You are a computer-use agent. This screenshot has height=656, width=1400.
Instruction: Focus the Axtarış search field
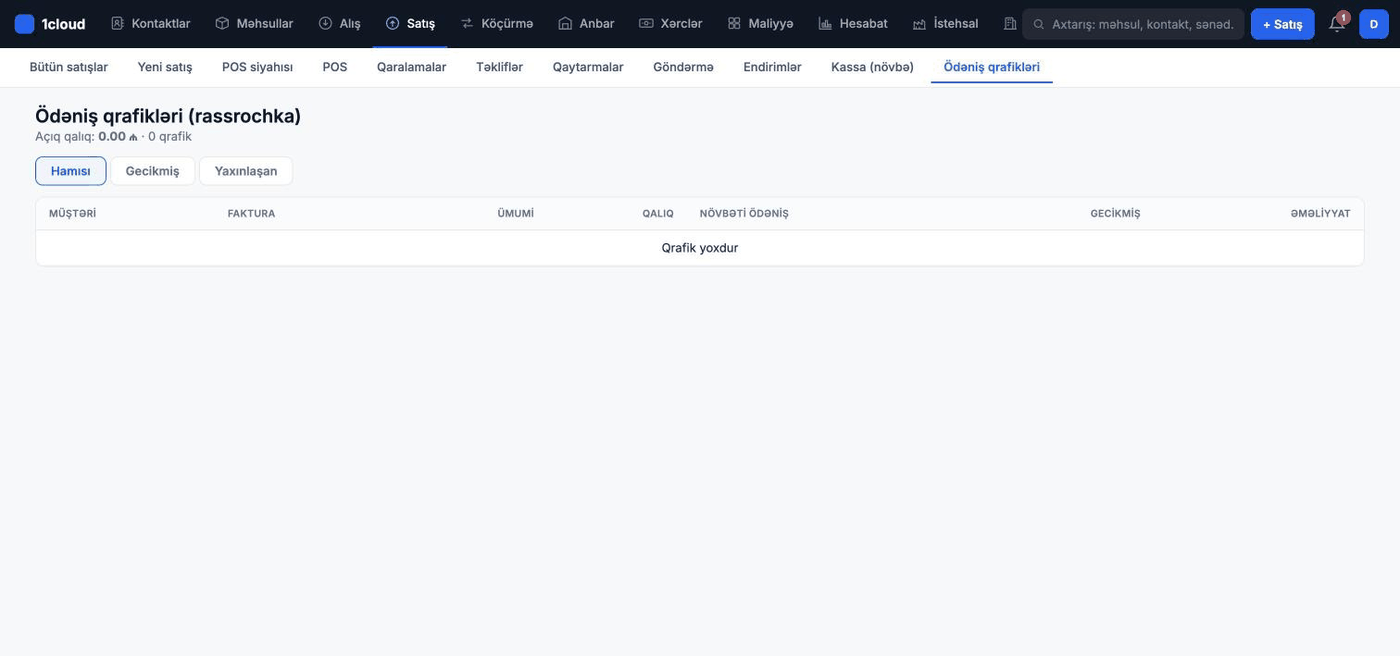tap(1133, 24)
